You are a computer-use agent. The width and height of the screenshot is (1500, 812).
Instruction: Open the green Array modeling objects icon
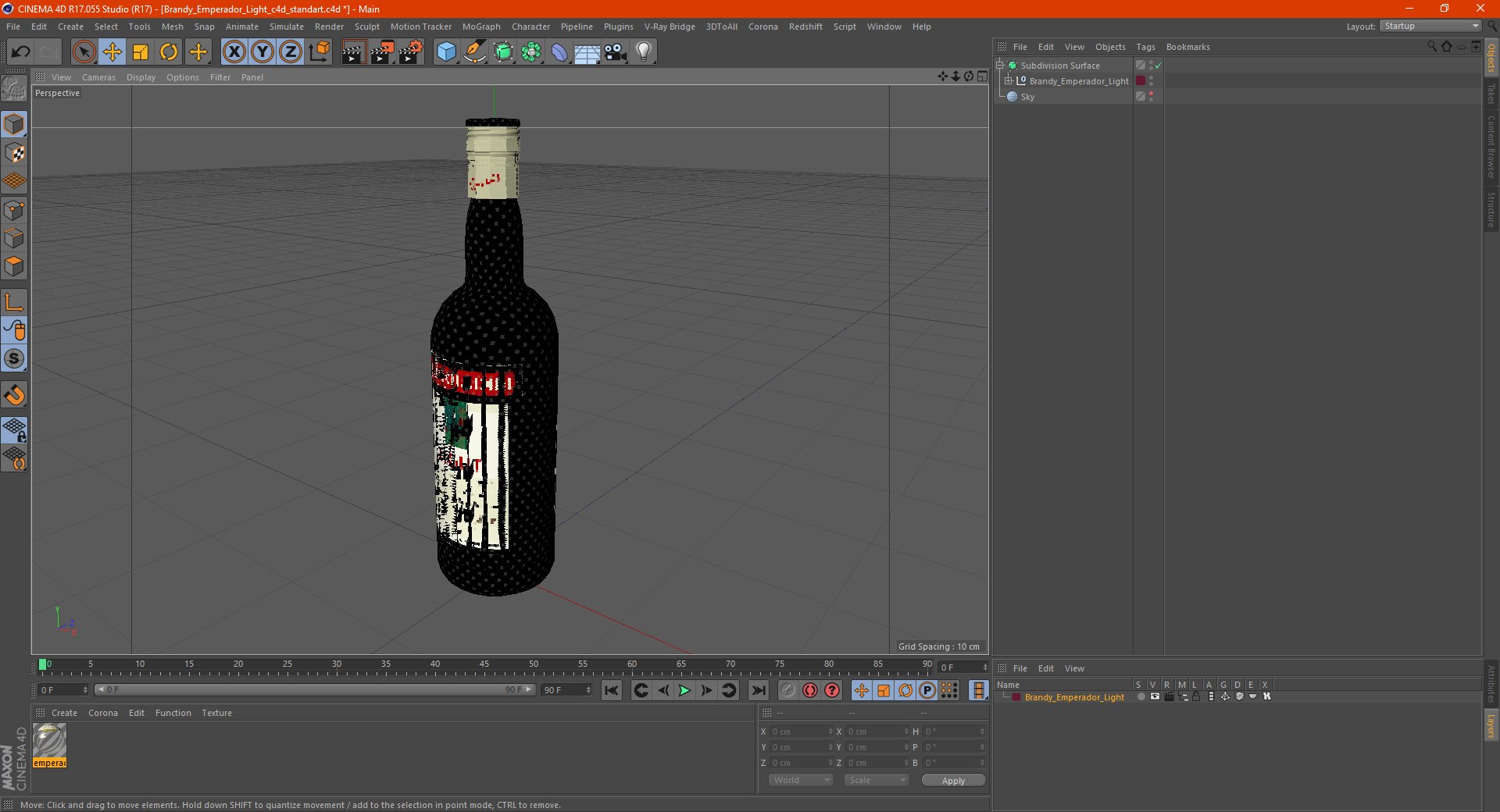(531, 52)
